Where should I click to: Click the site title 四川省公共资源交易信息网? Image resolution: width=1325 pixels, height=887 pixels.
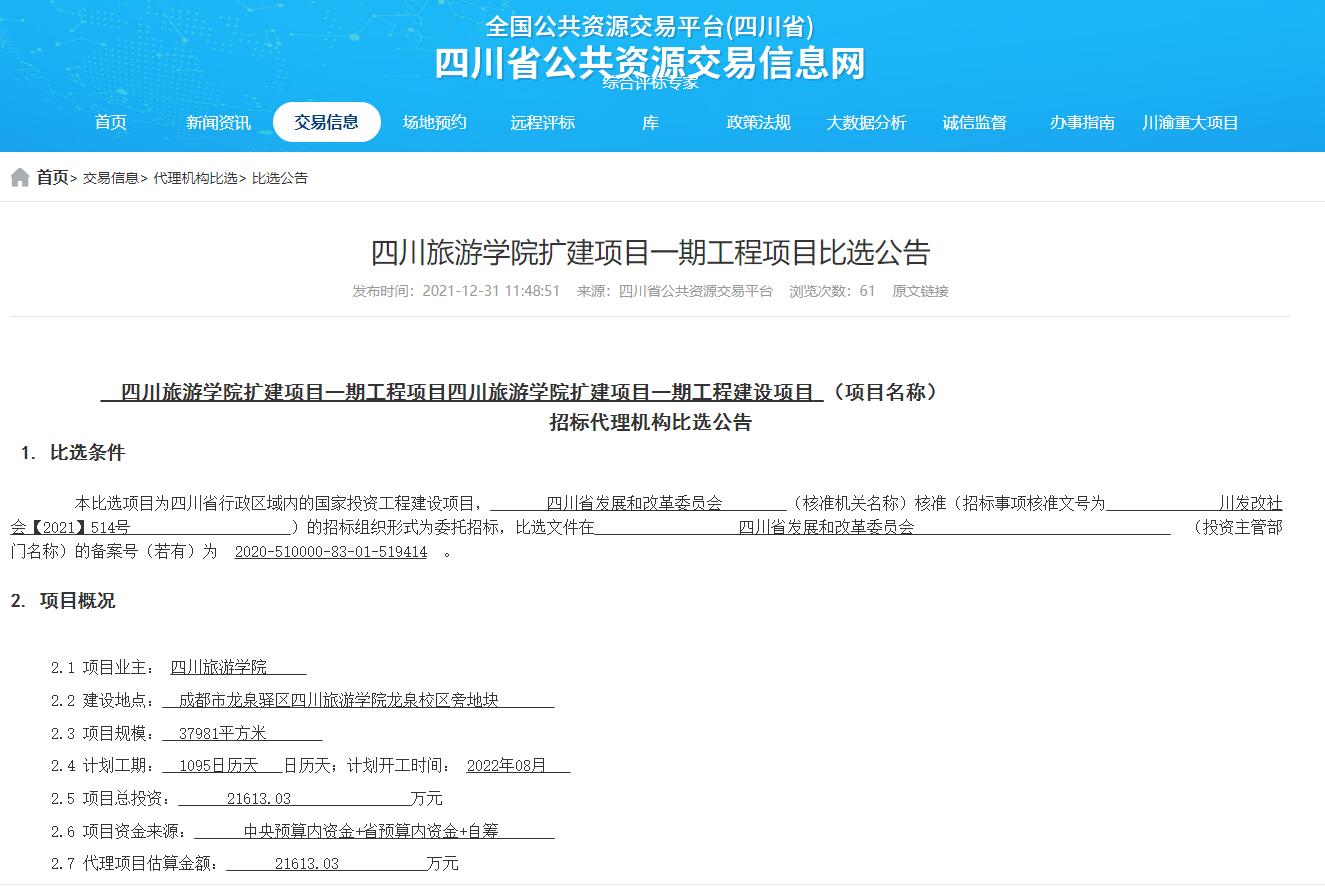[x=650, y=63]
